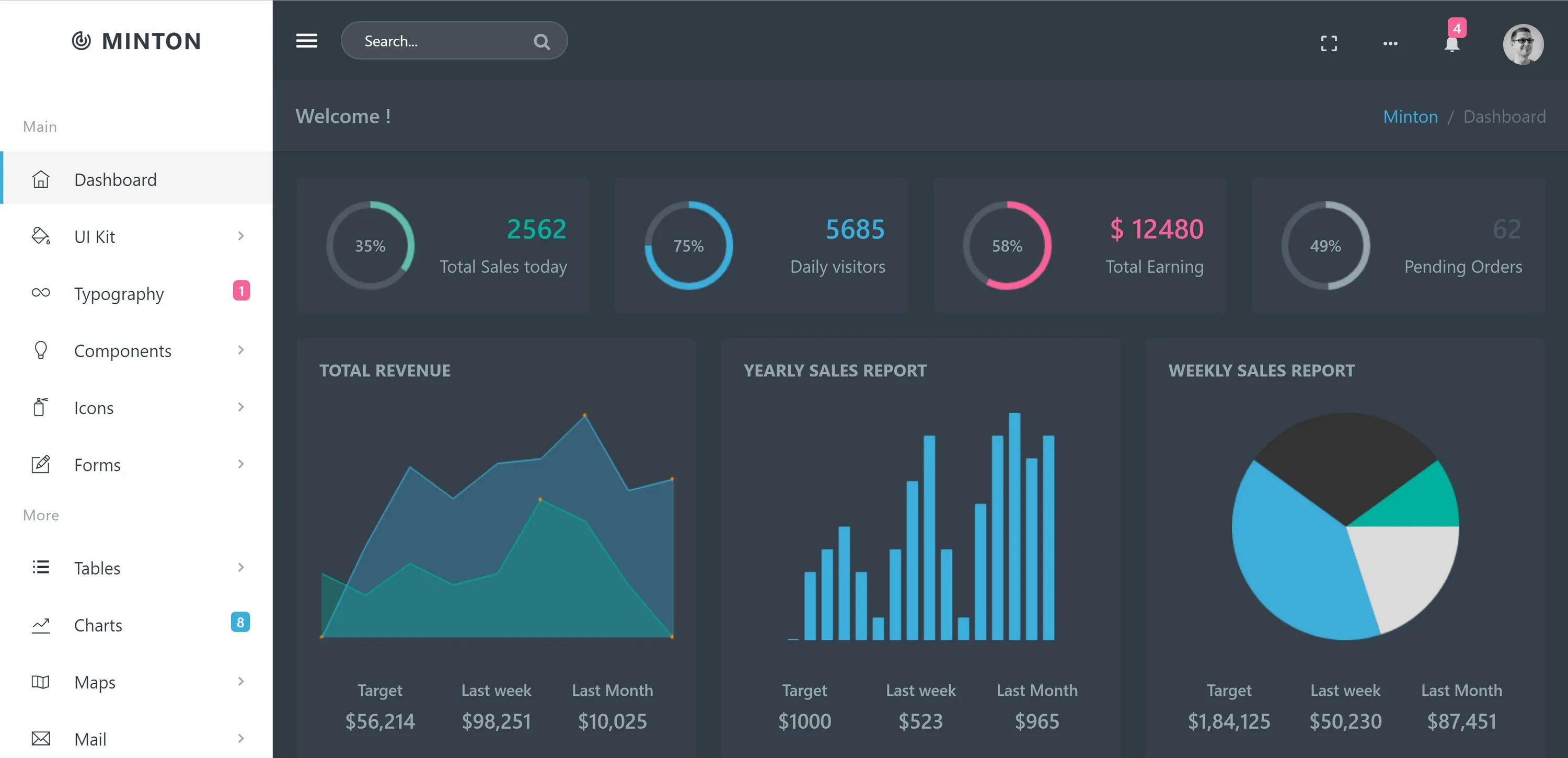Click the search magnifier icon
Viewport: 1568px width, 758px height.
point(541,41)
